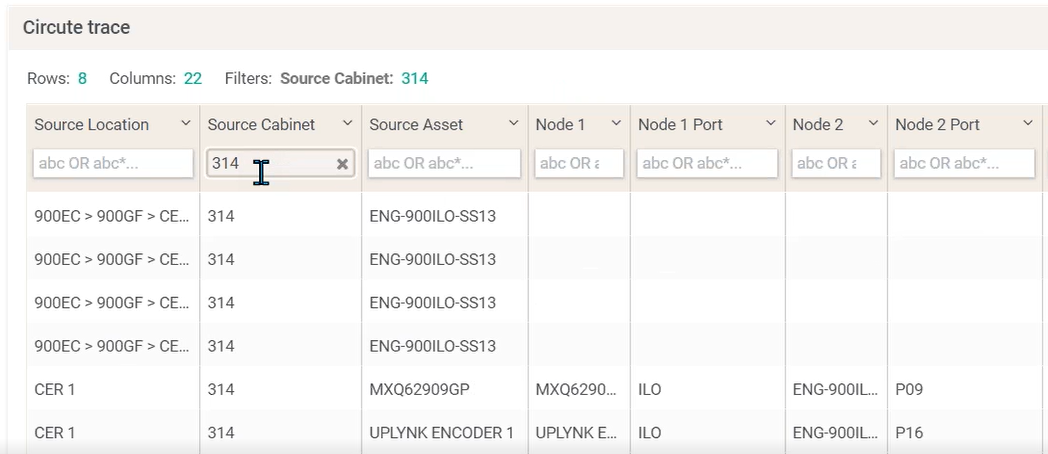The image size is (1048, 454).
Task: Open the Node 2 column dropdown arrow
Action: click(873, 124)
